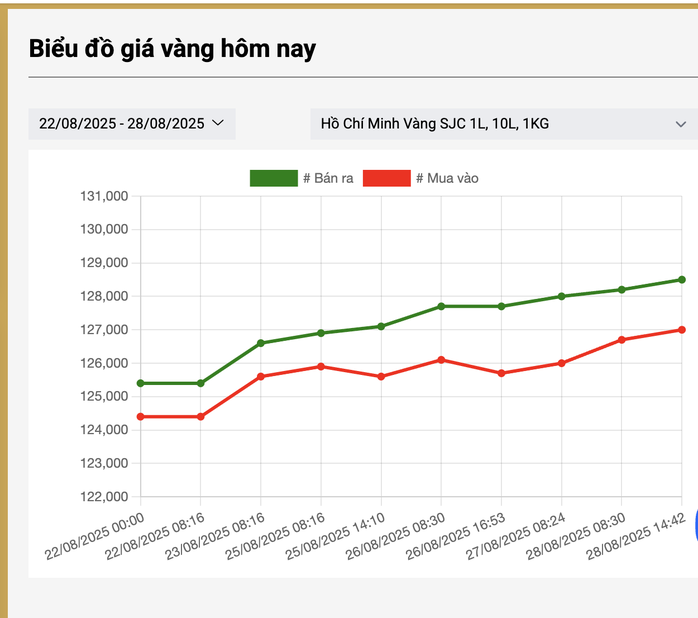698x618 pixels.
Task: Open the date range dropdown 22/08/2025 - 28/08/2025
Action: coord(121,124)
